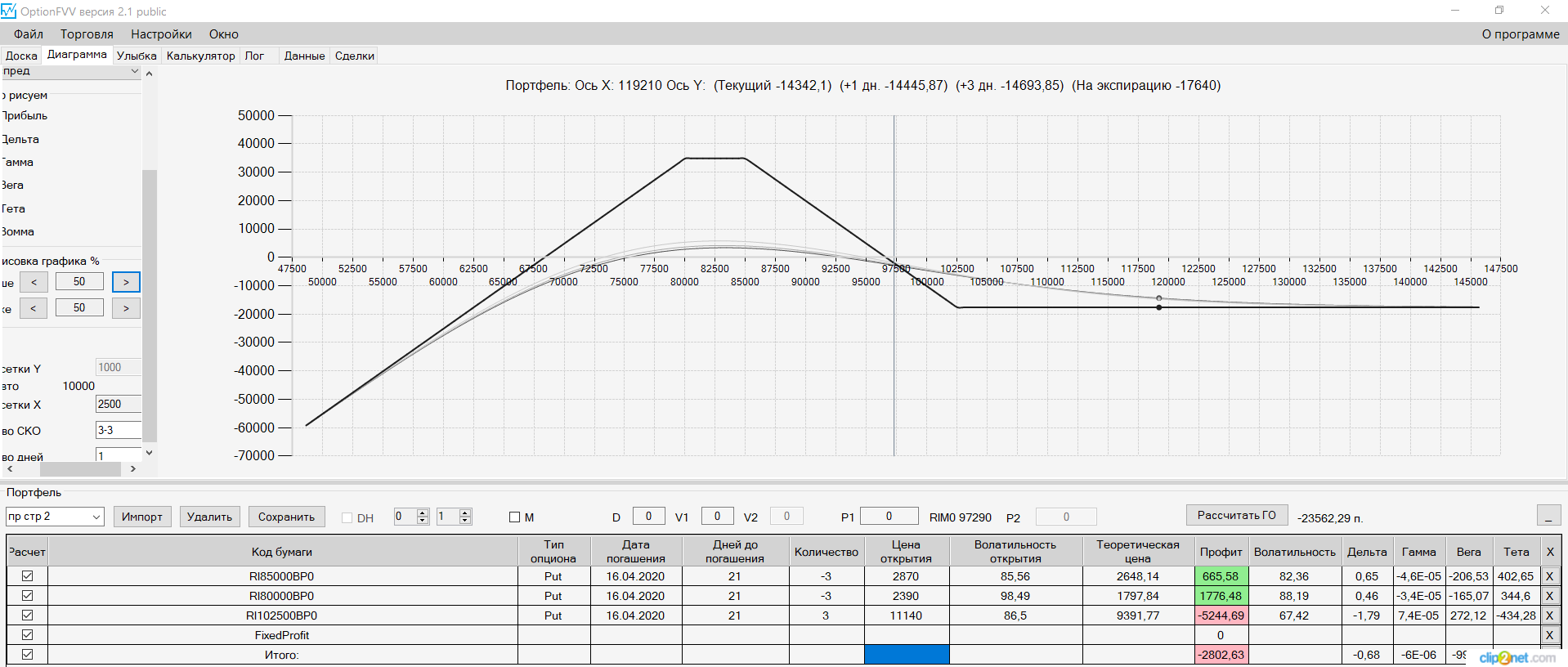The height and width of the screenshot is (667, 1568).
Task: Click the X button on the FixedProfit row
Action: pyautogui.click(x=1549, y=635)
